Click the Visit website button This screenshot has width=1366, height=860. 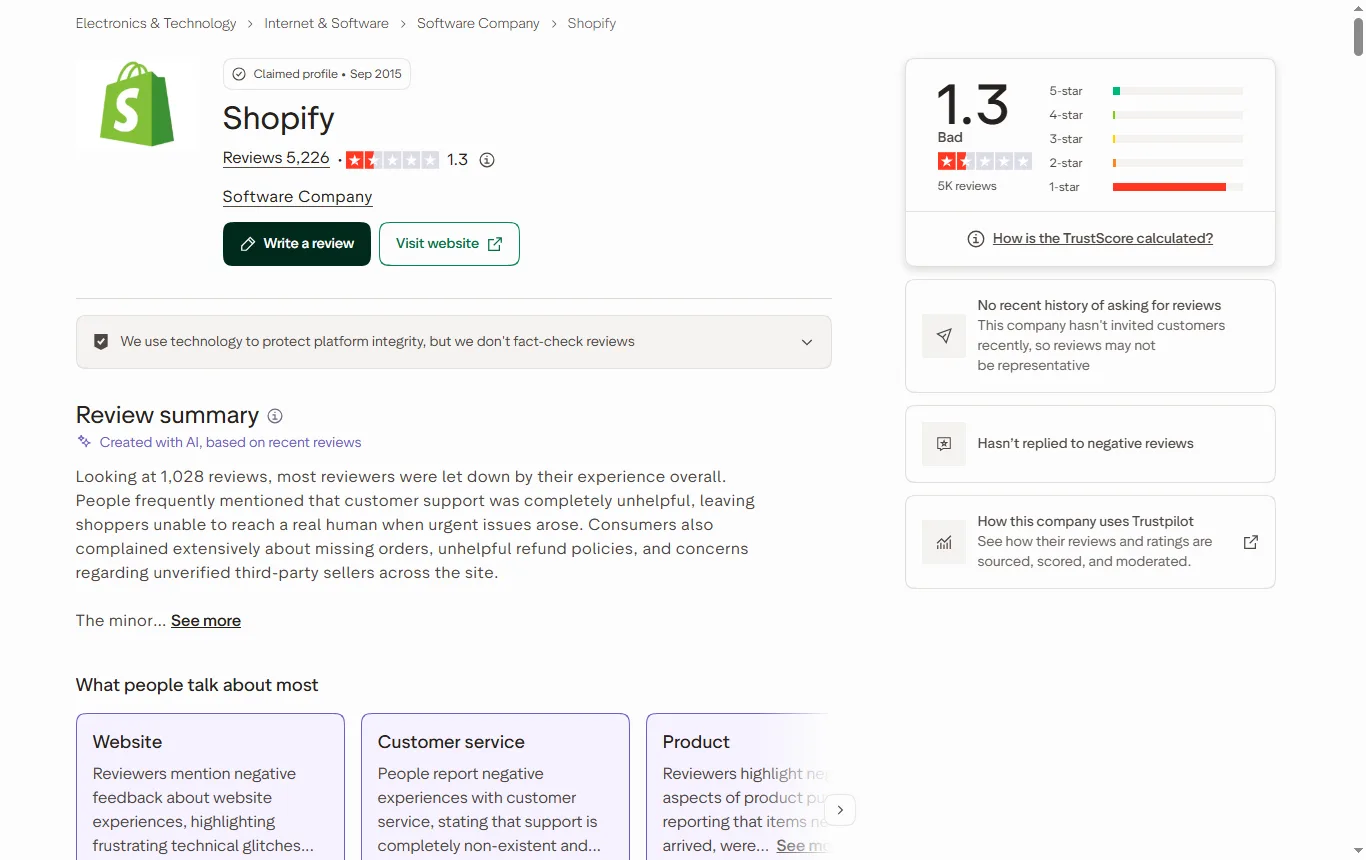pos(449,244)
